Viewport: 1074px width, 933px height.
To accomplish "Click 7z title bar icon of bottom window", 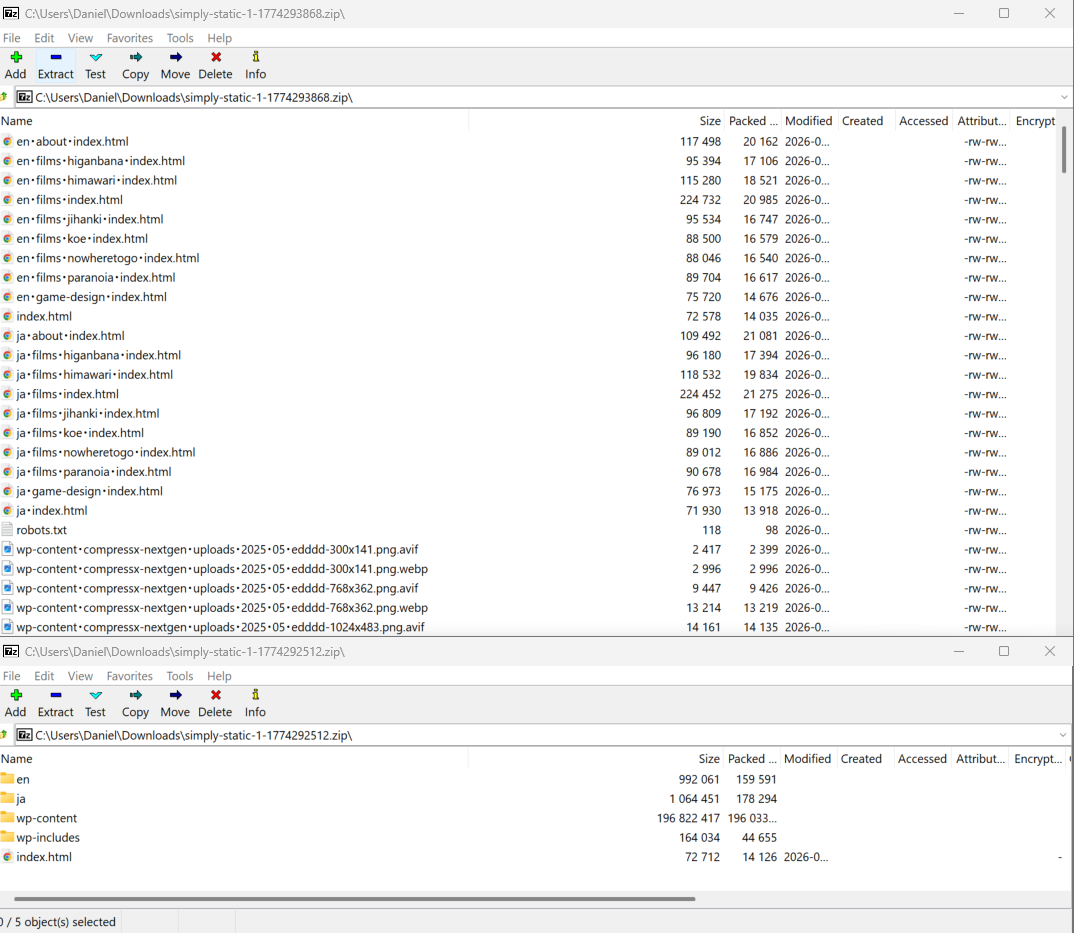I will click(11, 651).
